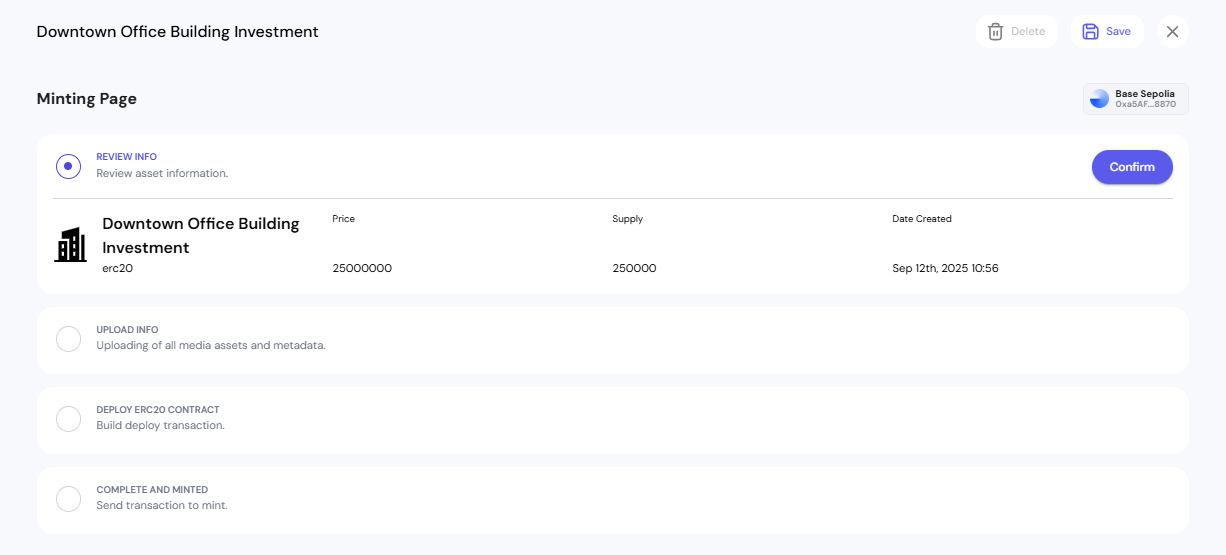1226x555 pixels.
Task: Select the Upload Info step radio
Action: (68, 339)
